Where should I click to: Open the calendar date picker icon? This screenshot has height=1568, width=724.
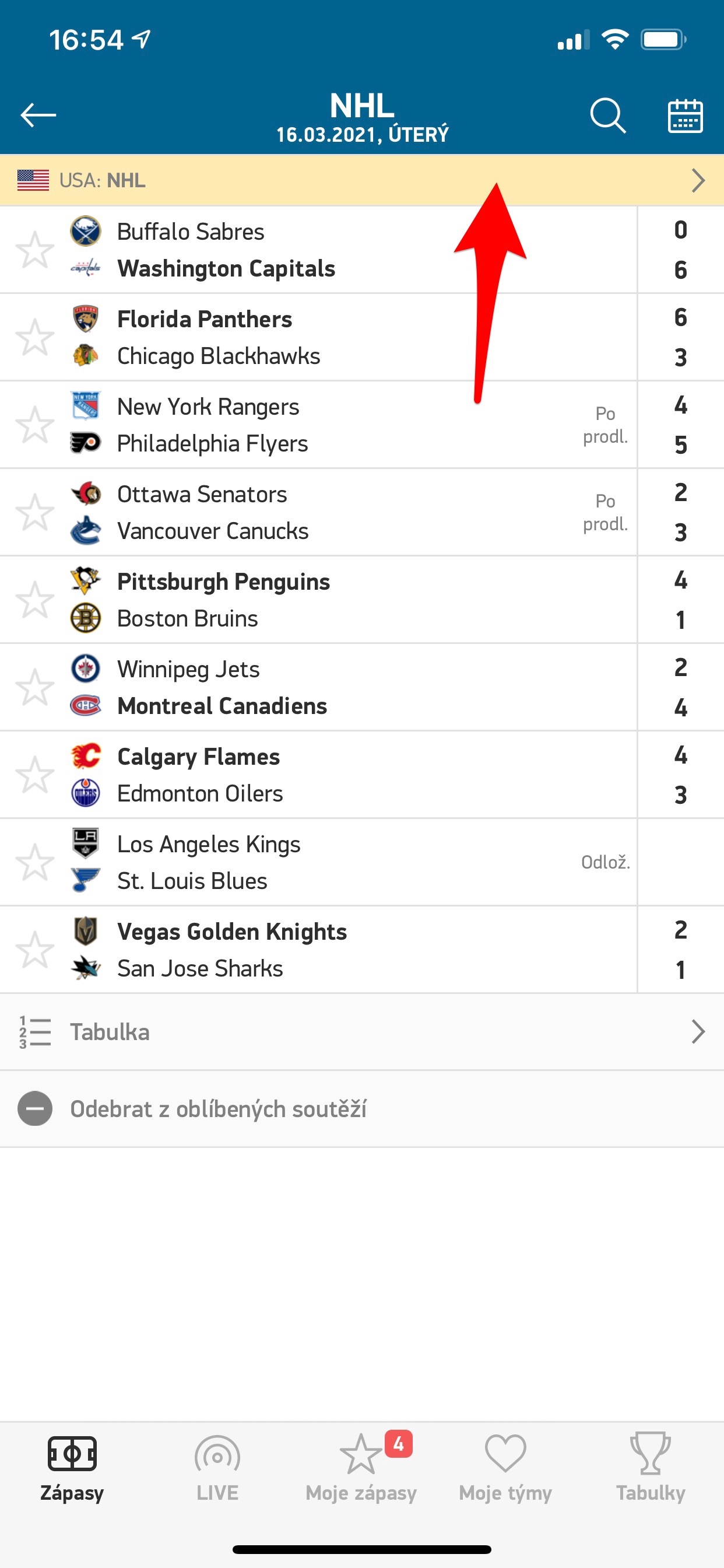tap(685, 116)
